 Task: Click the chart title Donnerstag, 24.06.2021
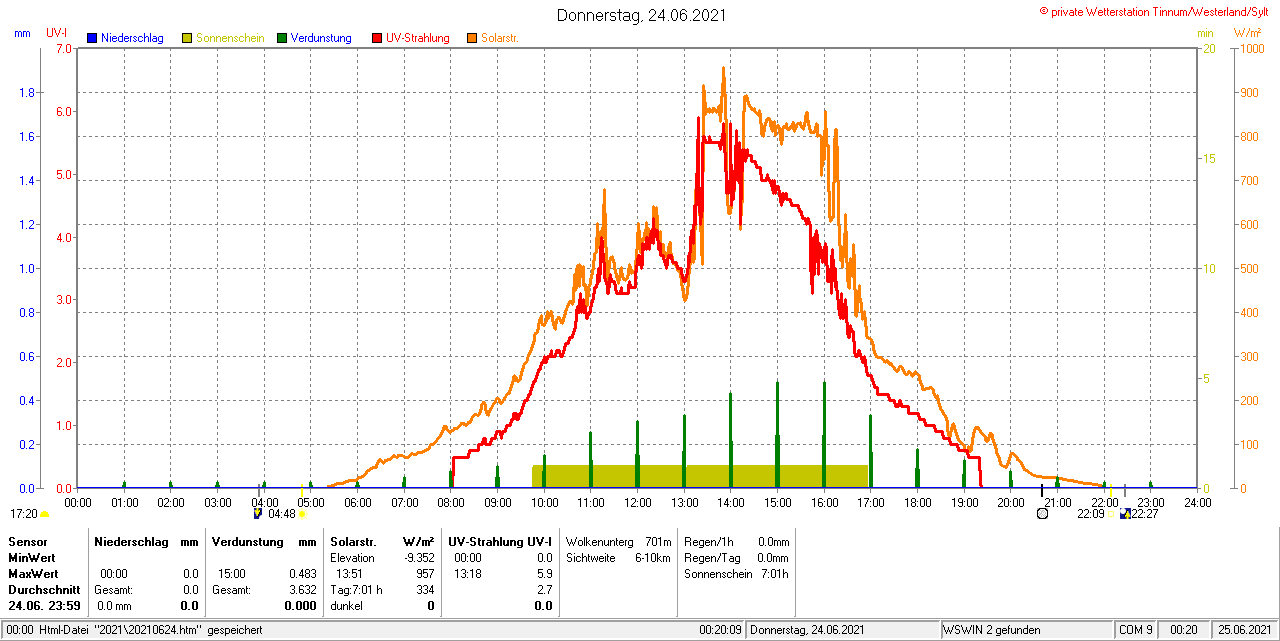click(x=642, y=15)
